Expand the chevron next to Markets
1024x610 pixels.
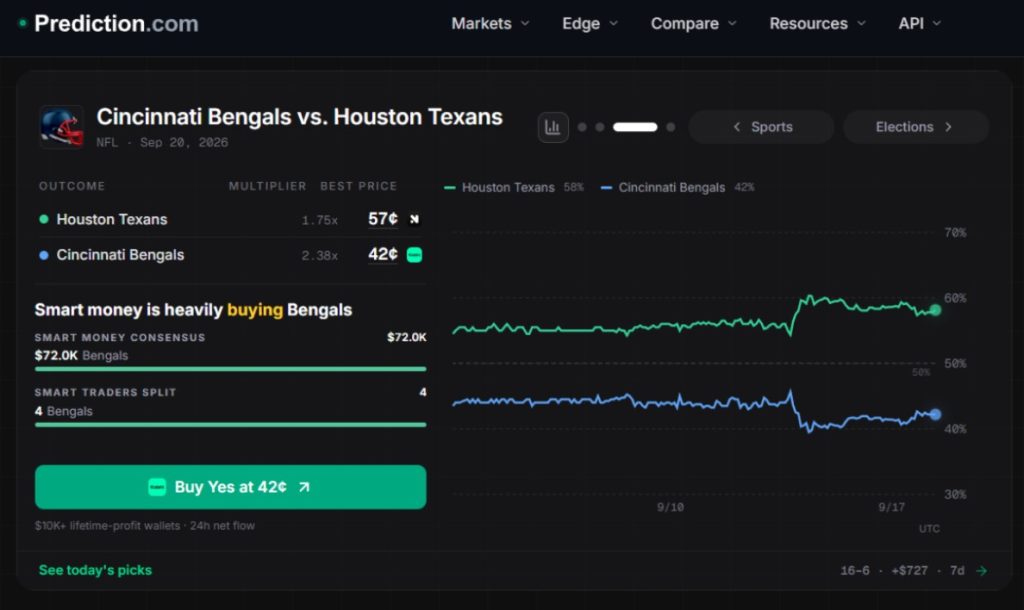point(525,24)
